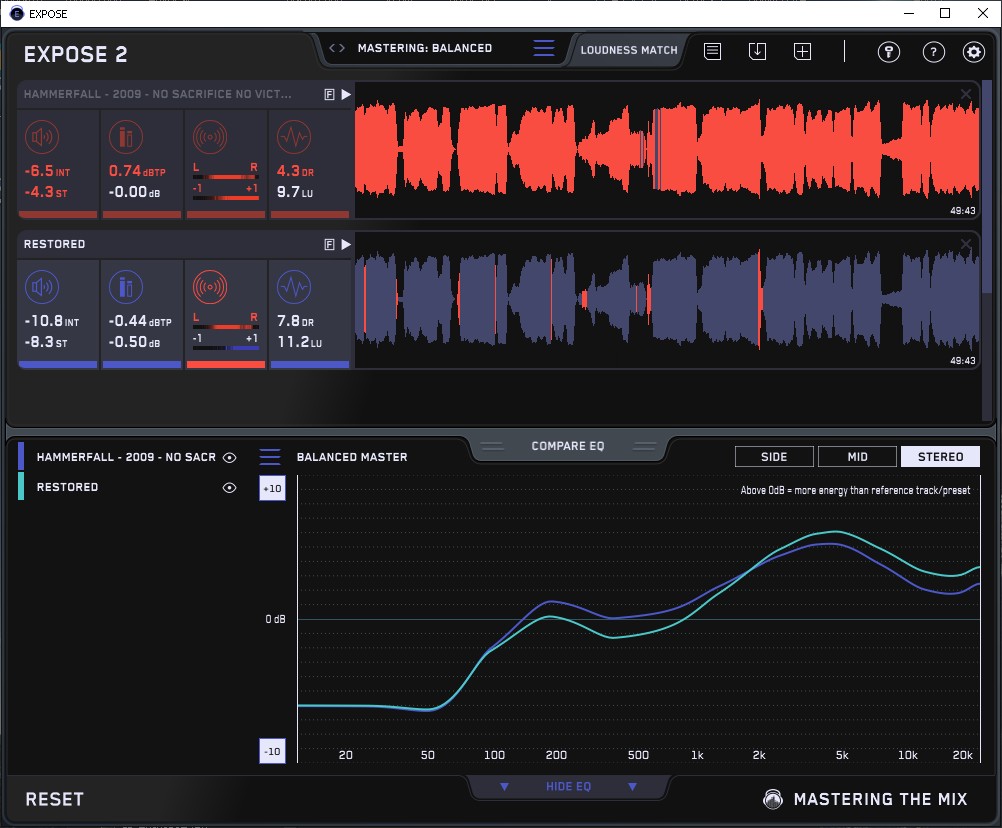This screenshot has width=1002, height=828.
Task: Toggle eye visibility for Restored EQ curve
Action: (230, 487)
